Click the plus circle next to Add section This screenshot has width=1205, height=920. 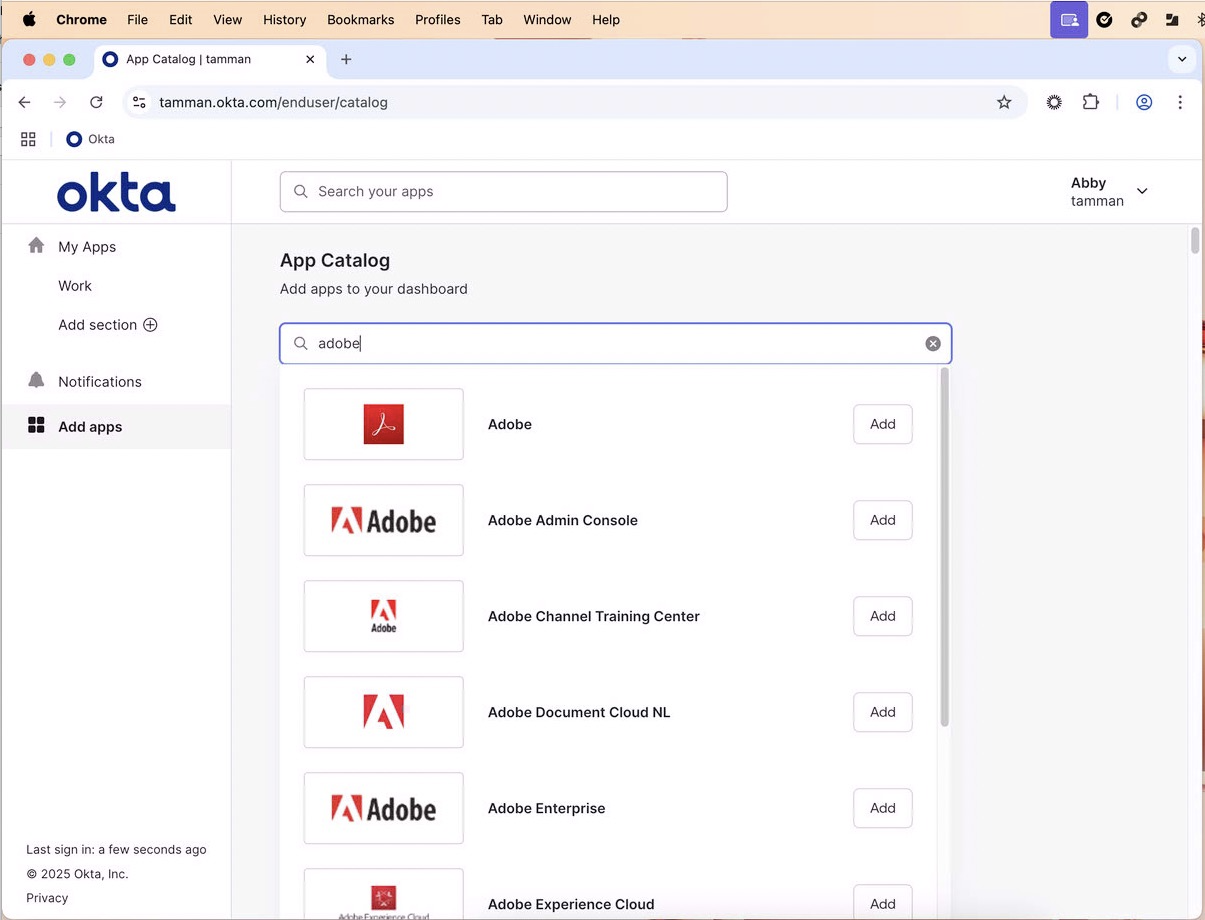click(150, 325)
